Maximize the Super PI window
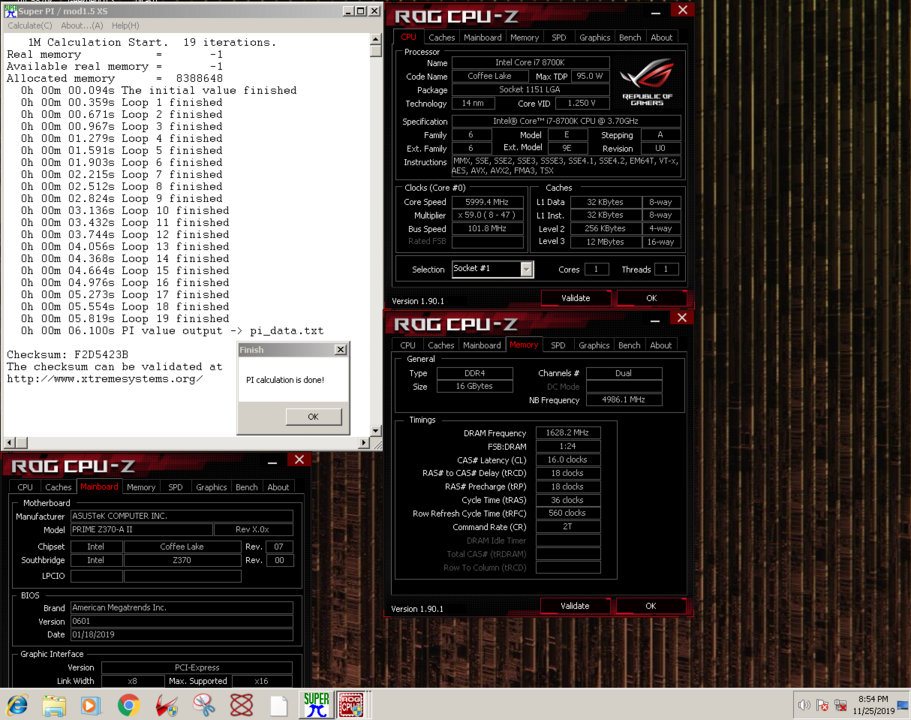This screenshot has width=911, height=720. [x=360, y=11]
